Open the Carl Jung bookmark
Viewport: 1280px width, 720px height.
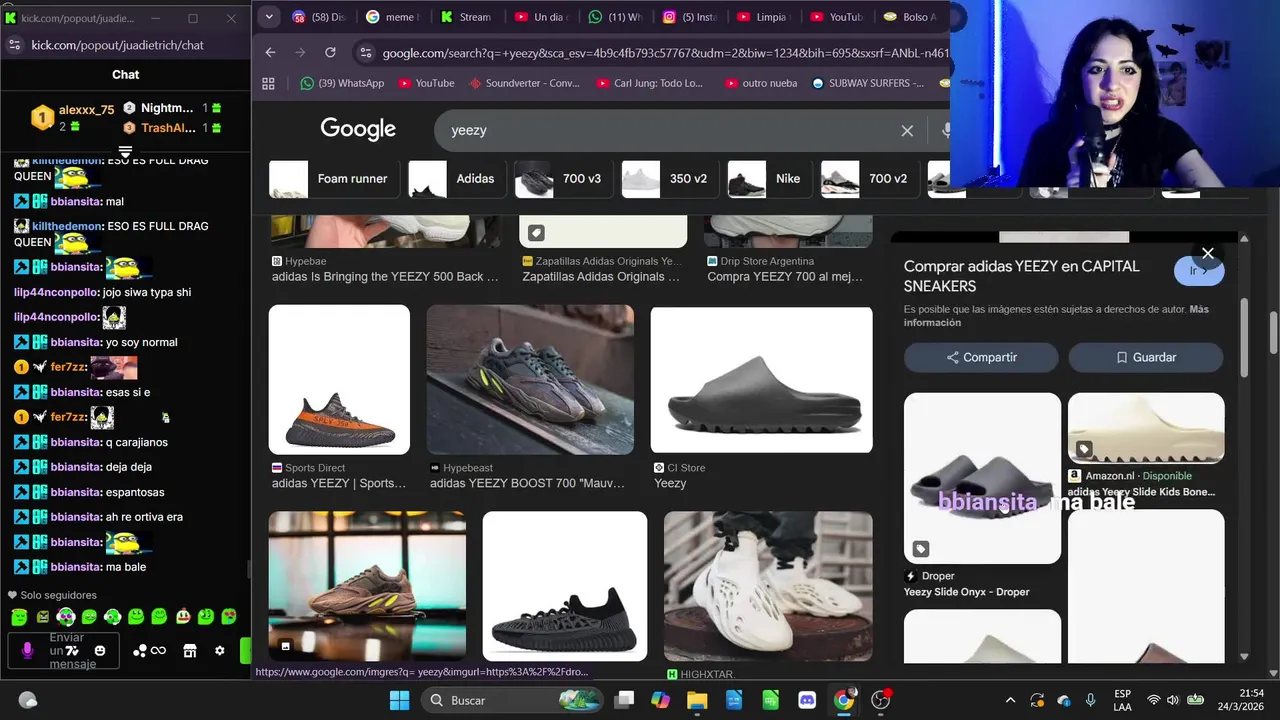pyautogui.click(x=649, y=83)
